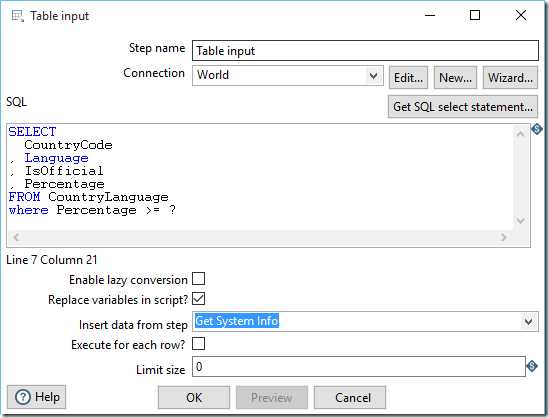549x418 pixels.
Task: Click the greyed Preview button
Action: click(272, 397)
